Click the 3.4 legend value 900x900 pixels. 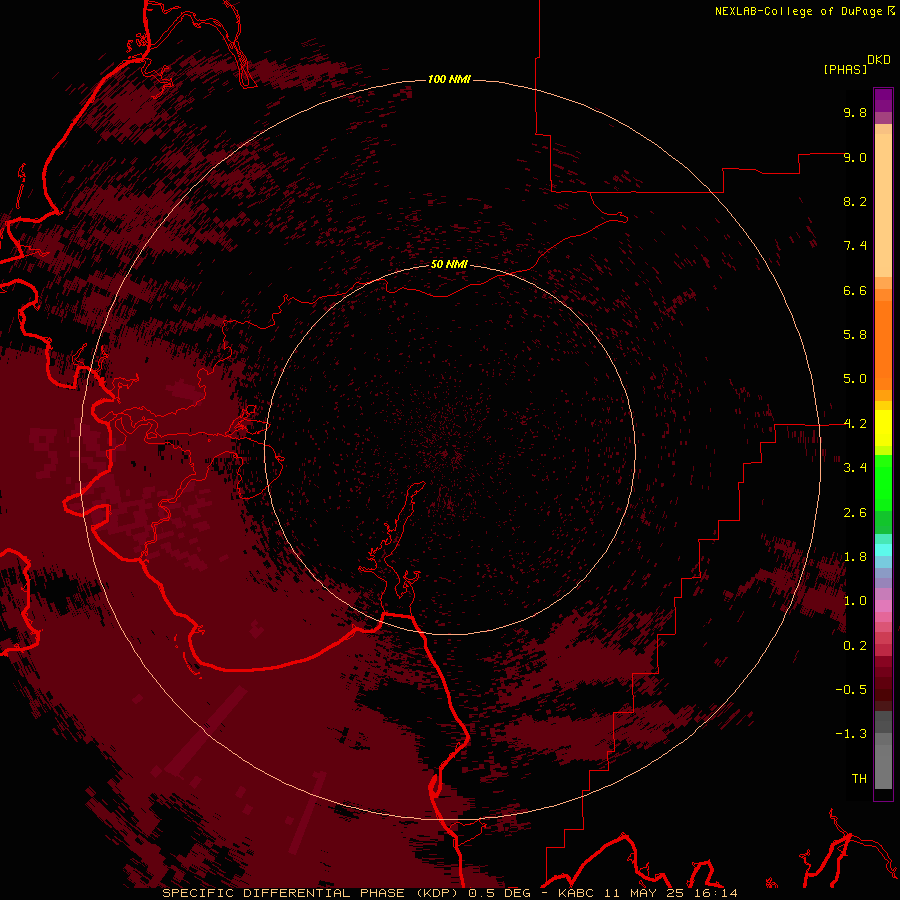click(x=855, y=468)
